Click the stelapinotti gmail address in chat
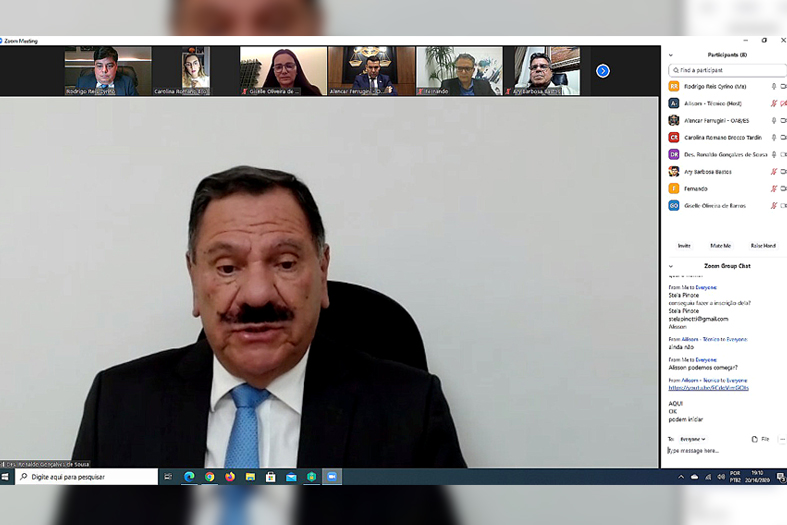The image size is (787, 525). (x=698, y=319)
